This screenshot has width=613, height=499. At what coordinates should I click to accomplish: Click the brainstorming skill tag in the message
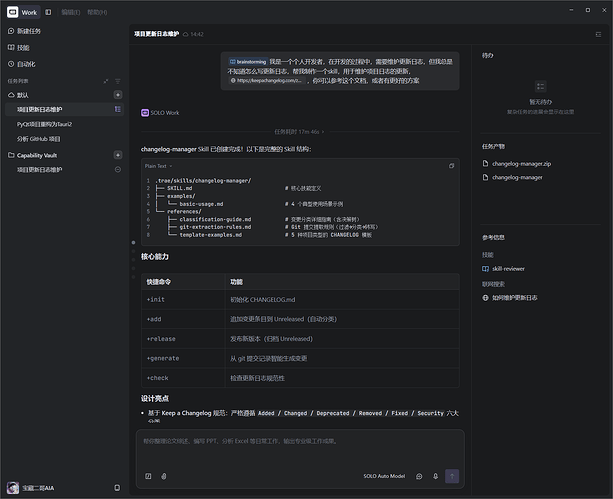(x=248, y=62)
